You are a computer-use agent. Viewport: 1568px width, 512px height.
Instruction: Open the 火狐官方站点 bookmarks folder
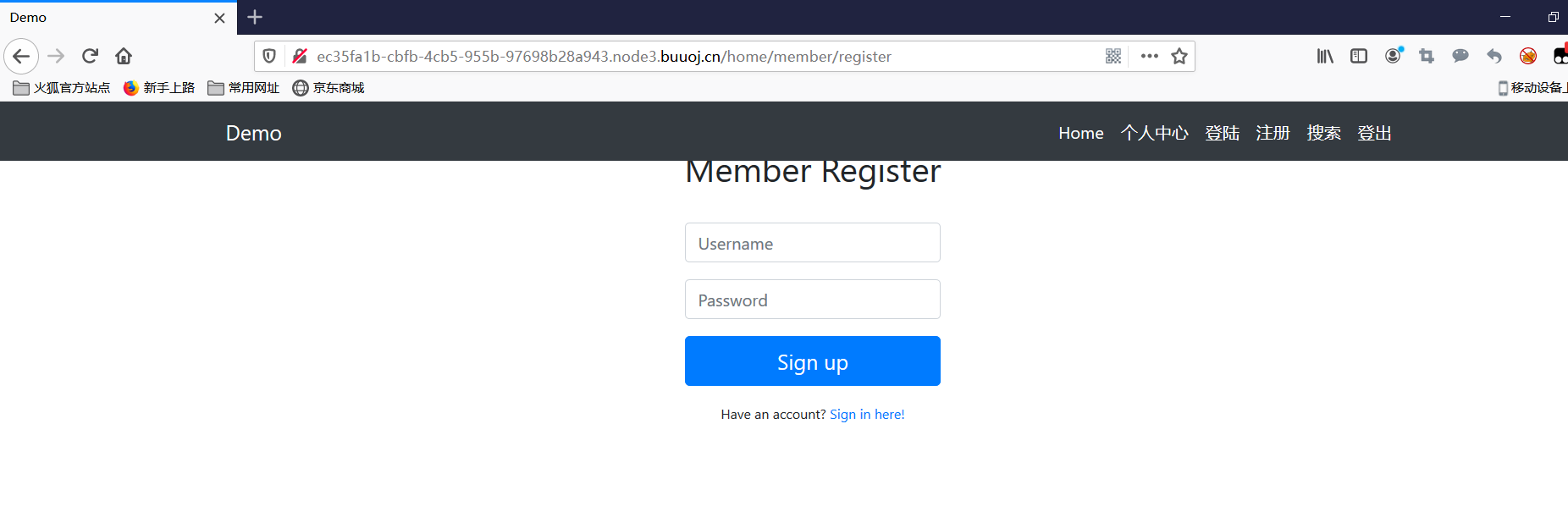coord(62,88)
